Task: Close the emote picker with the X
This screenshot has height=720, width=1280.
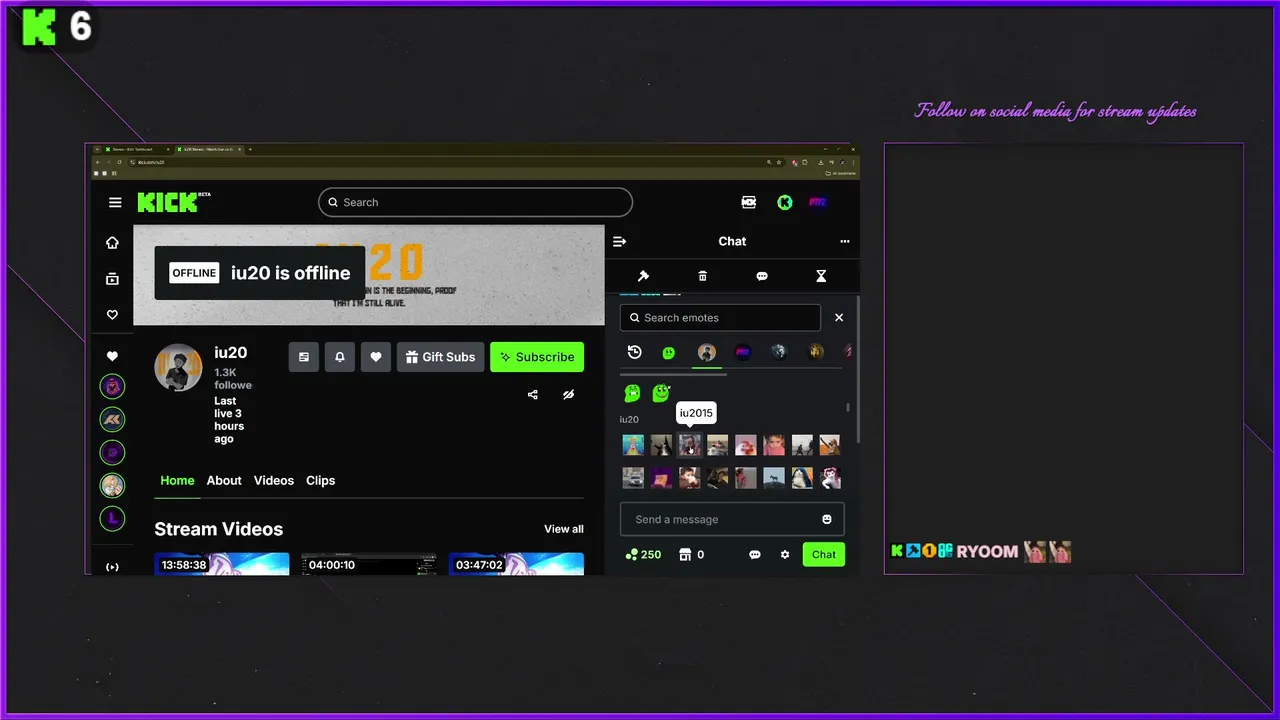Action: coord(839,317)
